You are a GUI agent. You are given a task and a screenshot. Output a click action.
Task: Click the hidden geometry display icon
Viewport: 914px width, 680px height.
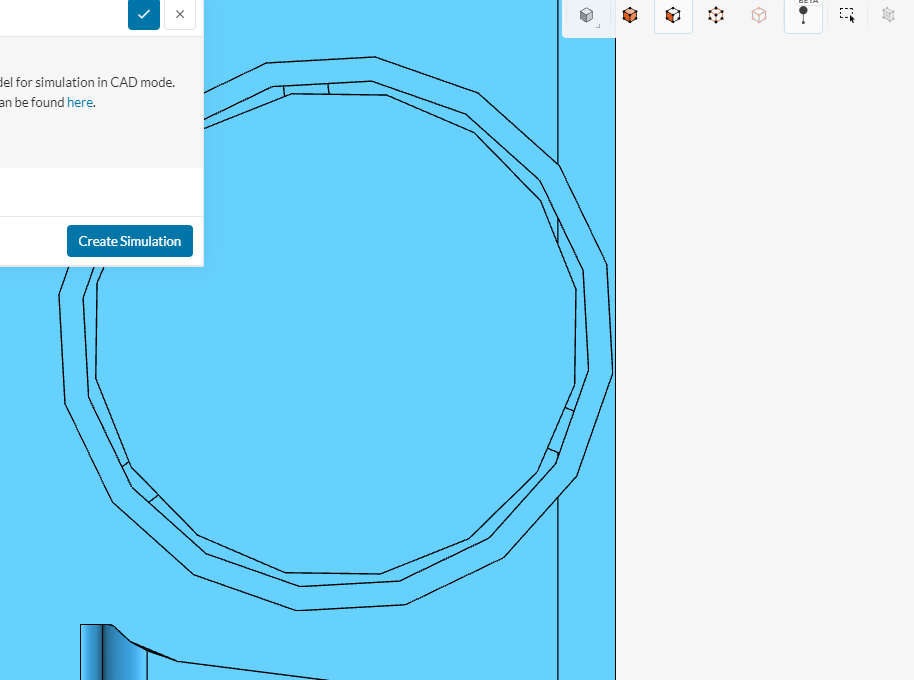888,16
